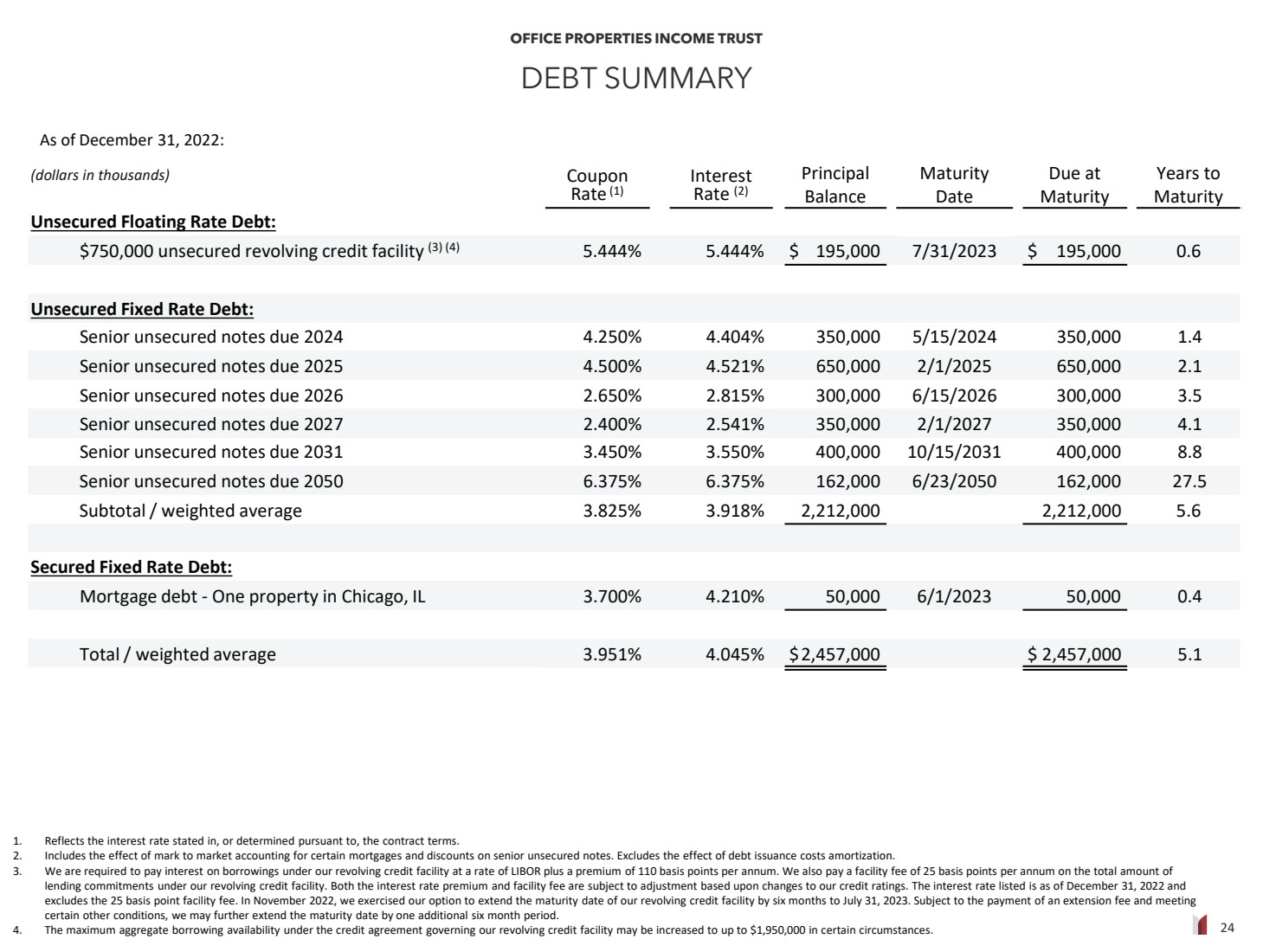Click the Mortgage debt Chicago, IL row
Viewport: 1276px width, 952px height.
[634, 596]
